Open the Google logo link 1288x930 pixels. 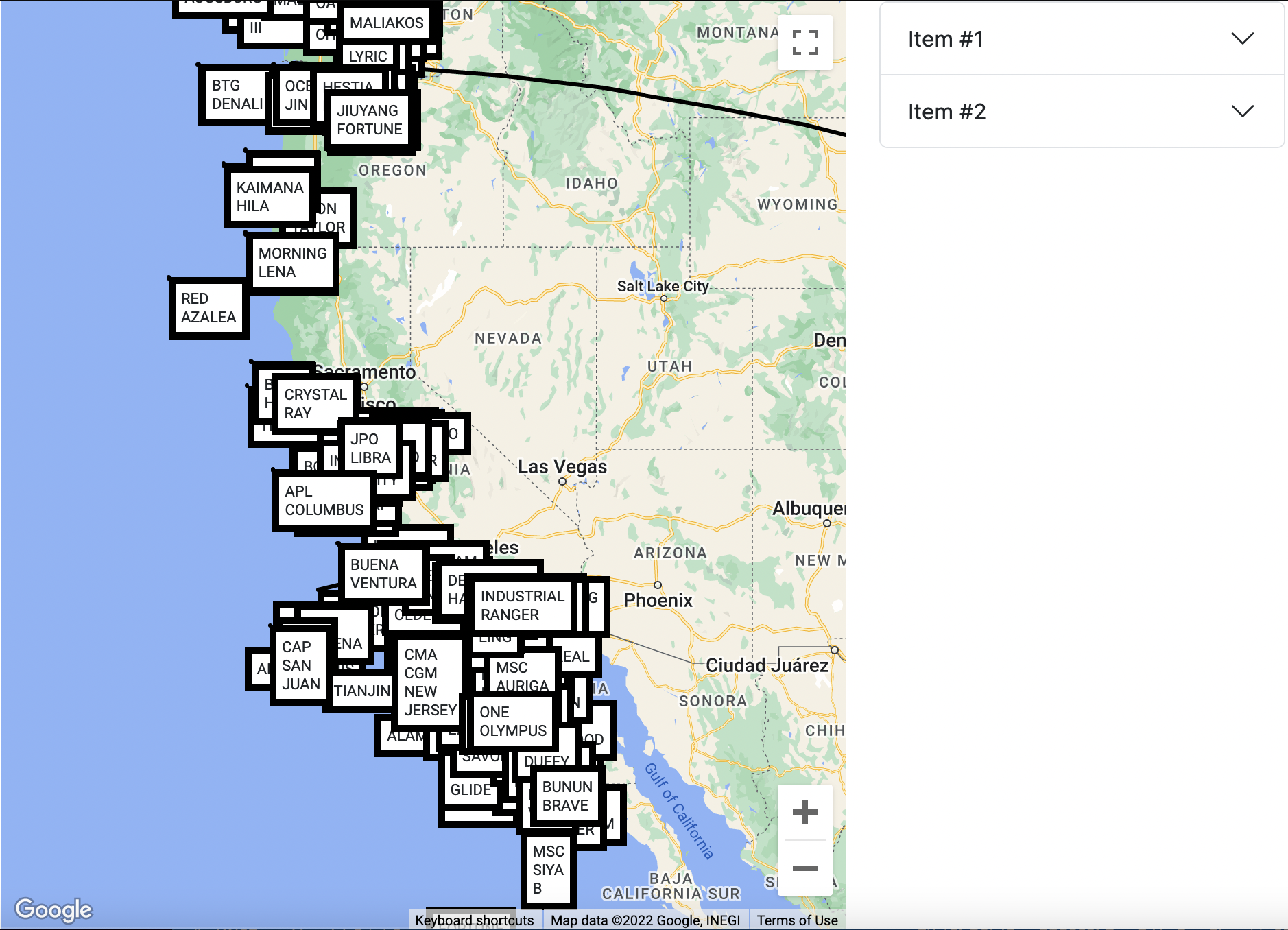coord(53,909)
